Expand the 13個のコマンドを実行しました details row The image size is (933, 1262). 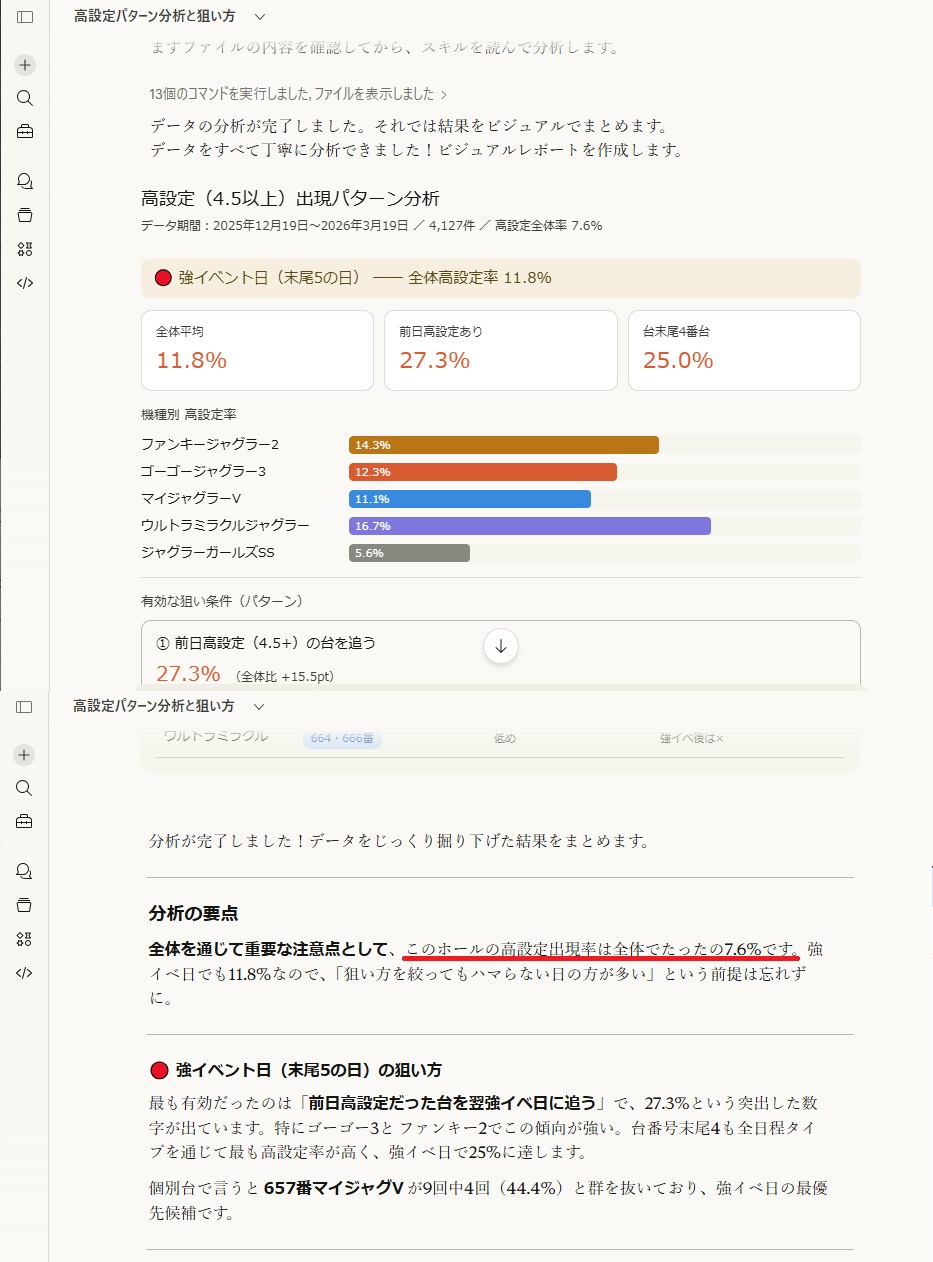(298, 94)
